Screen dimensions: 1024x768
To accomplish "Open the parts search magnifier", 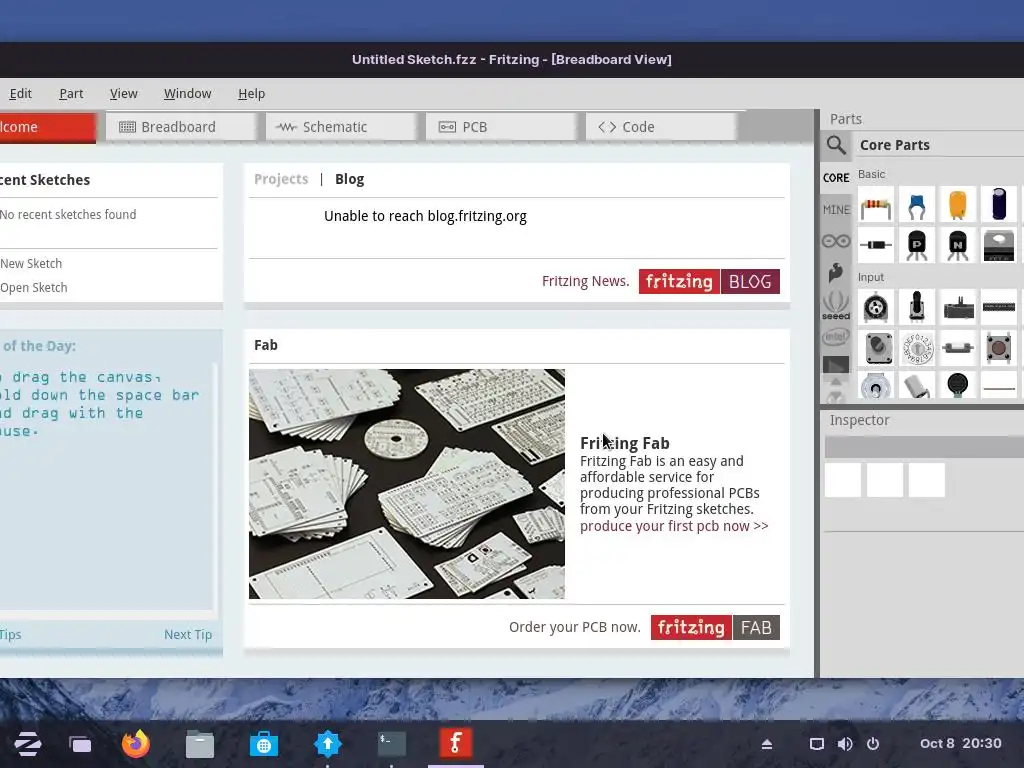I will pyautogui.click(x=837, y=145).
